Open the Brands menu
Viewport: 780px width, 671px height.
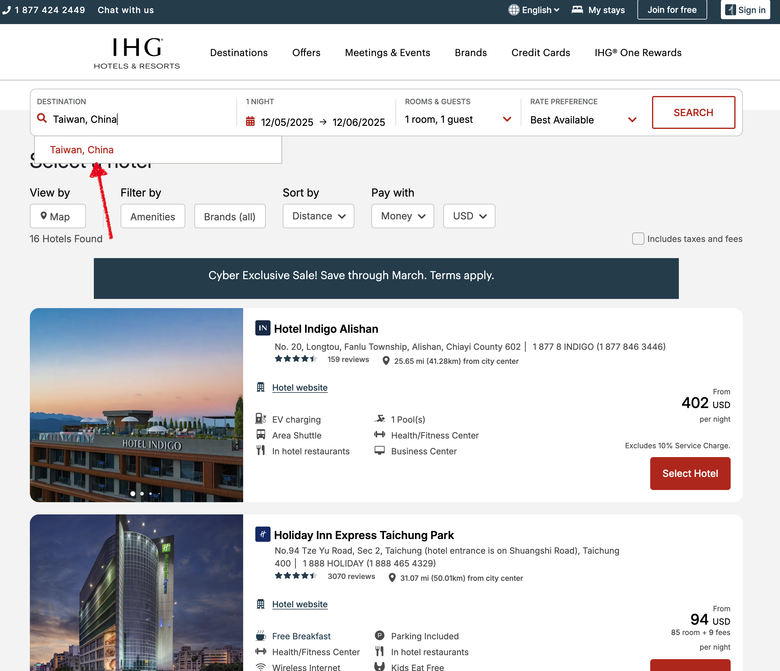point(471,53)
